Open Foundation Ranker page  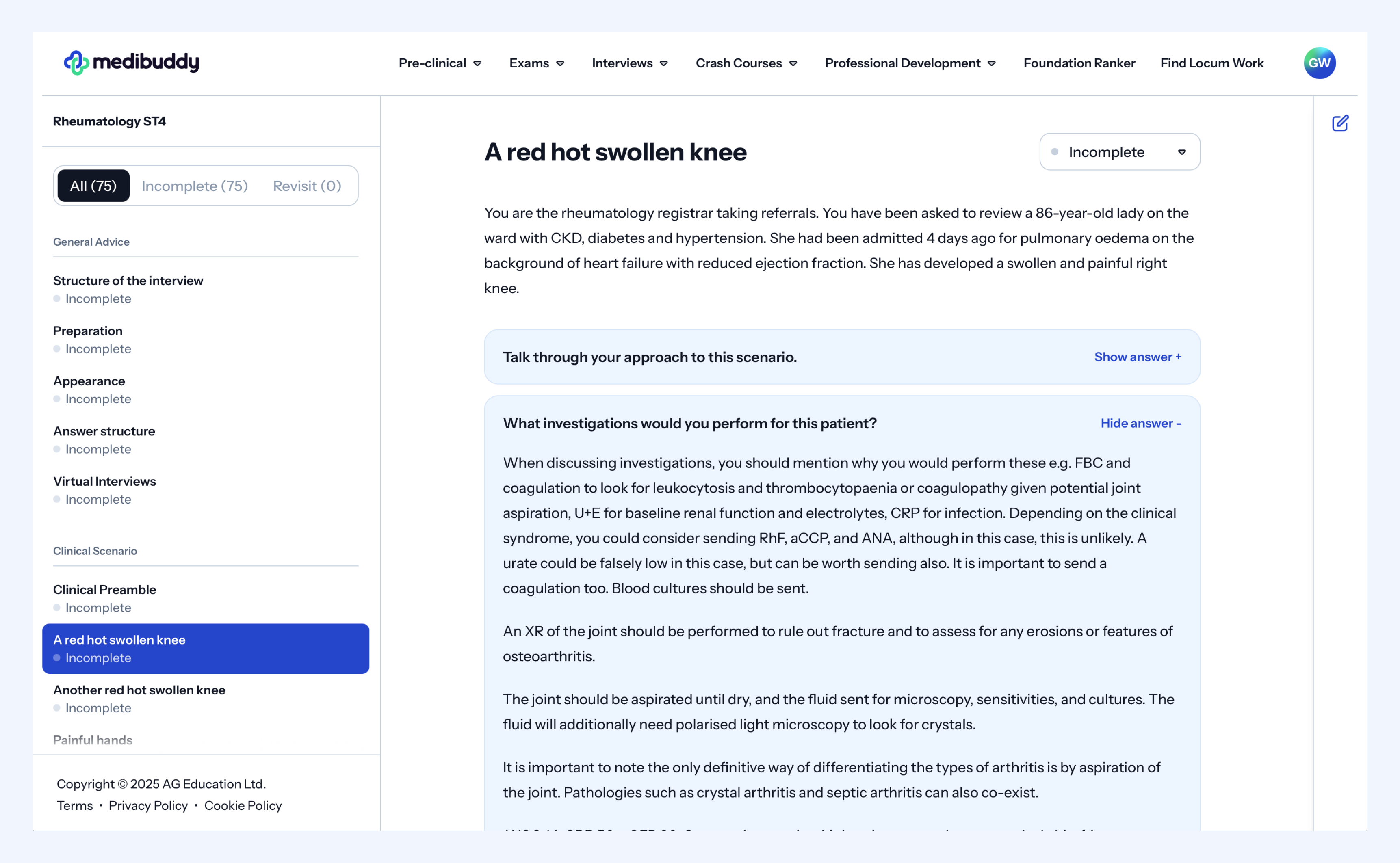click(1079, 63)
